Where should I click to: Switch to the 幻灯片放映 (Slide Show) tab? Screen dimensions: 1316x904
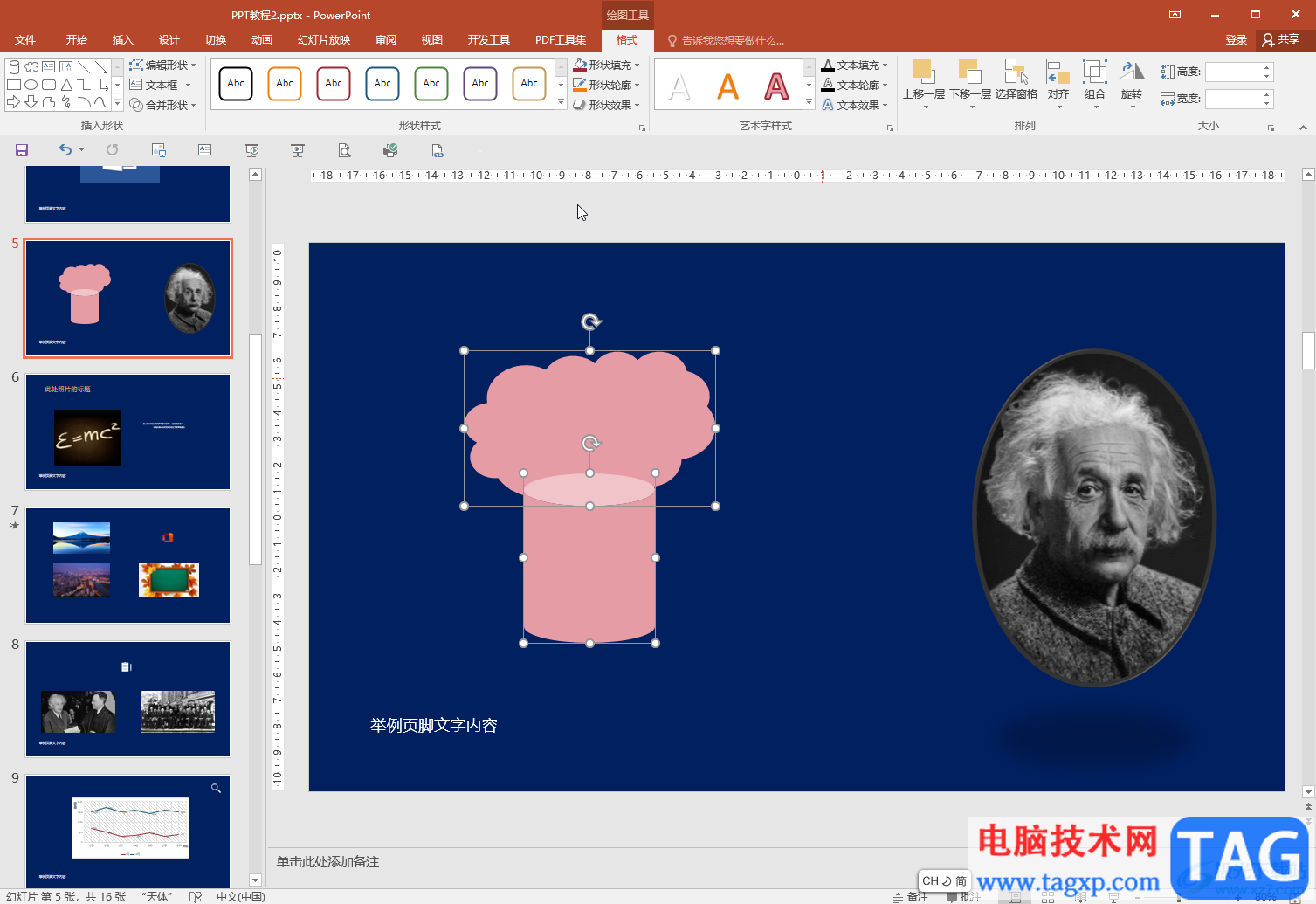[x=324, y=40]
